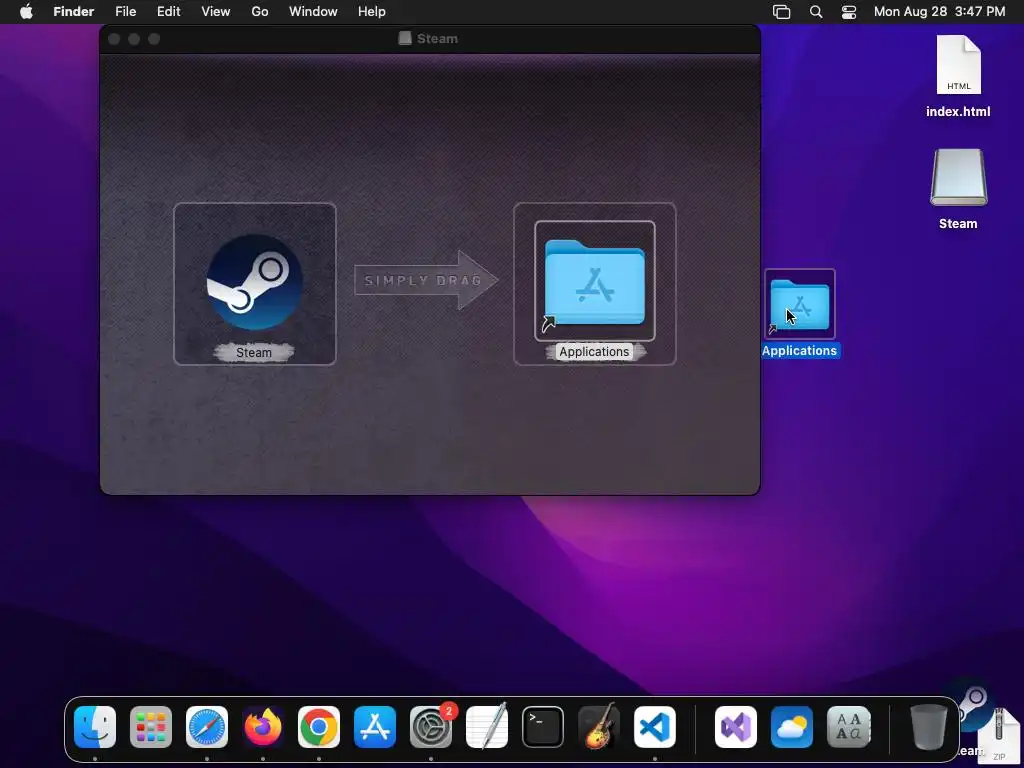Click the Steam disk label on the desktop
Image resolution: width=1024 pixels, height=768 pixels.
[x=958, y=223]
